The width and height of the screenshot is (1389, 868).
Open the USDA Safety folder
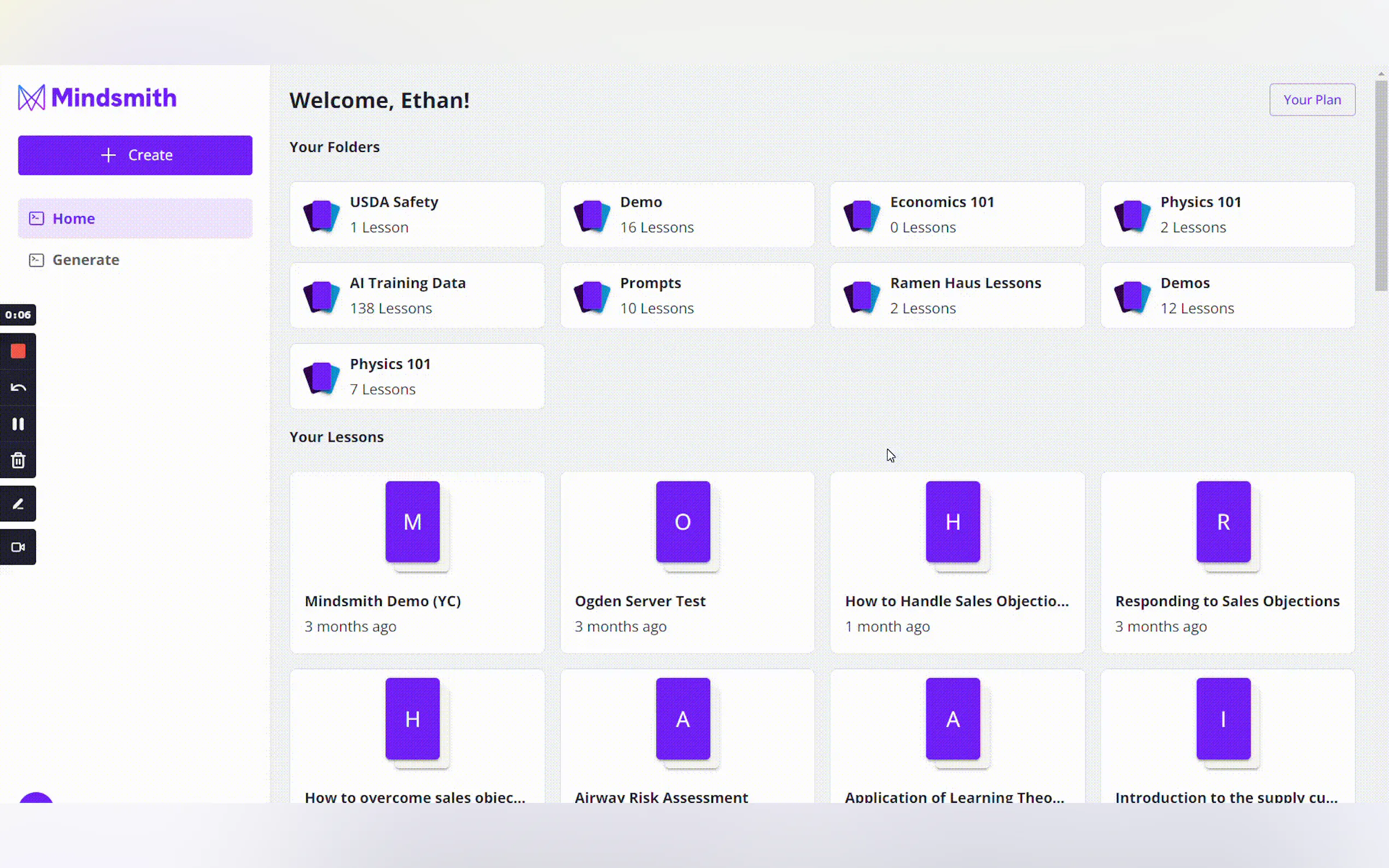pyautogui.click(x=417, y=214)
